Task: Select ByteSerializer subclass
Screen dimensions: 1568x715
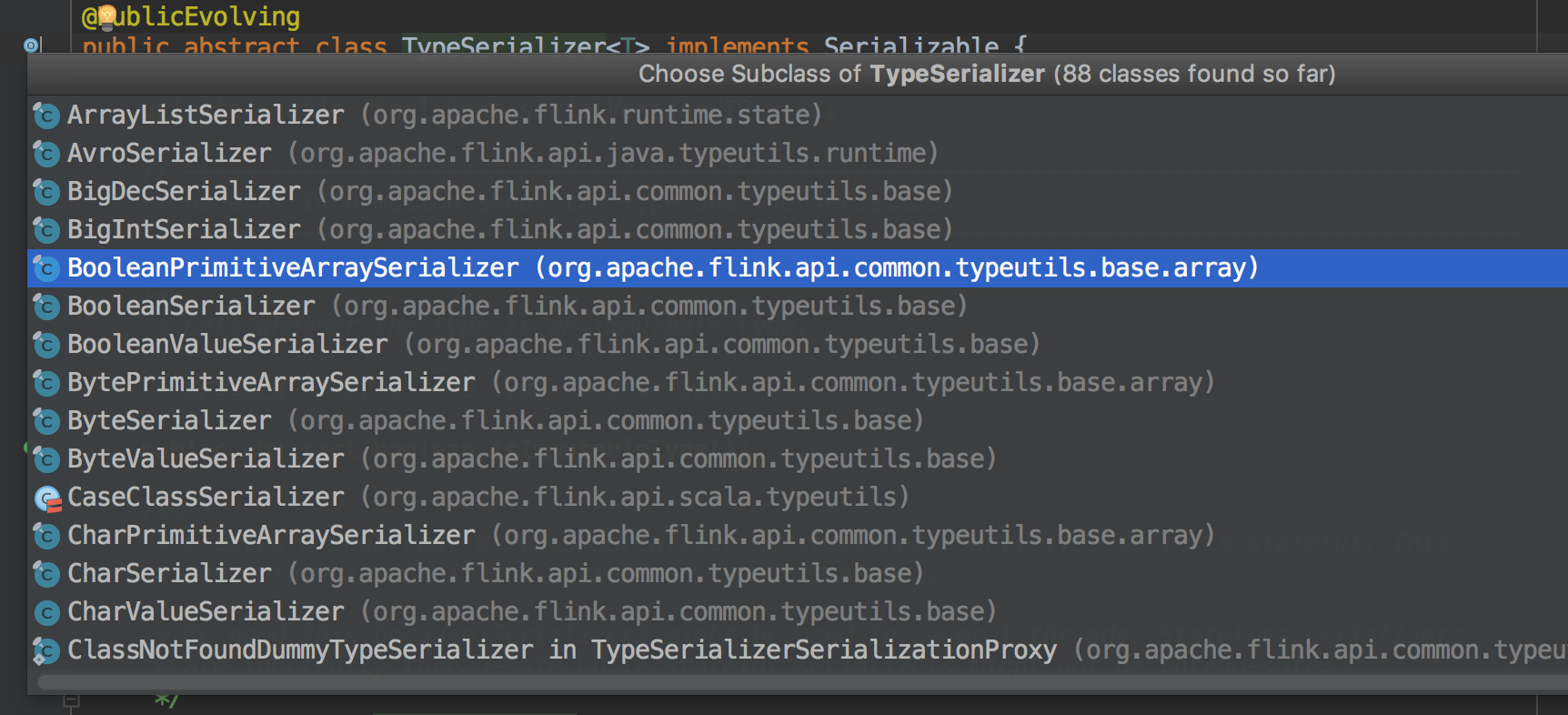Action: [x=798, y=421]
